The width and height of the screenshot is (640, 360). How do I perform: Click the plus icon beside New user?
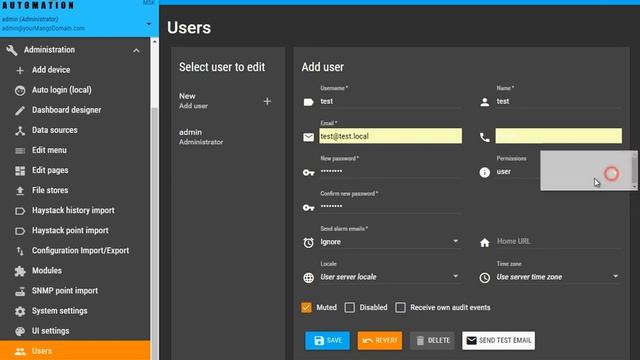point(267,101)
